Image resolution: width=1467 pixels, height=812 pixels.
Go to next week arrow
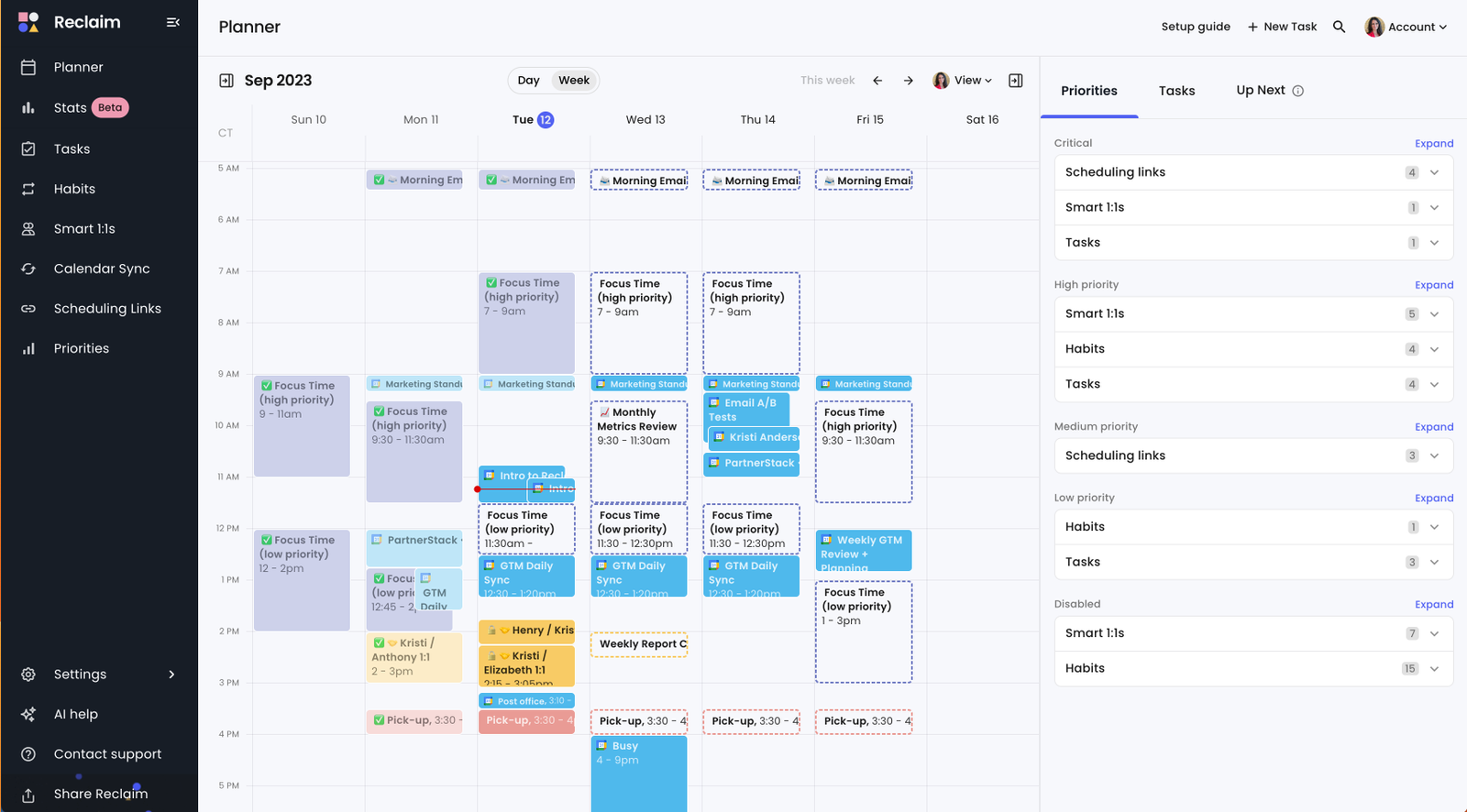click(x=908, y=81)
